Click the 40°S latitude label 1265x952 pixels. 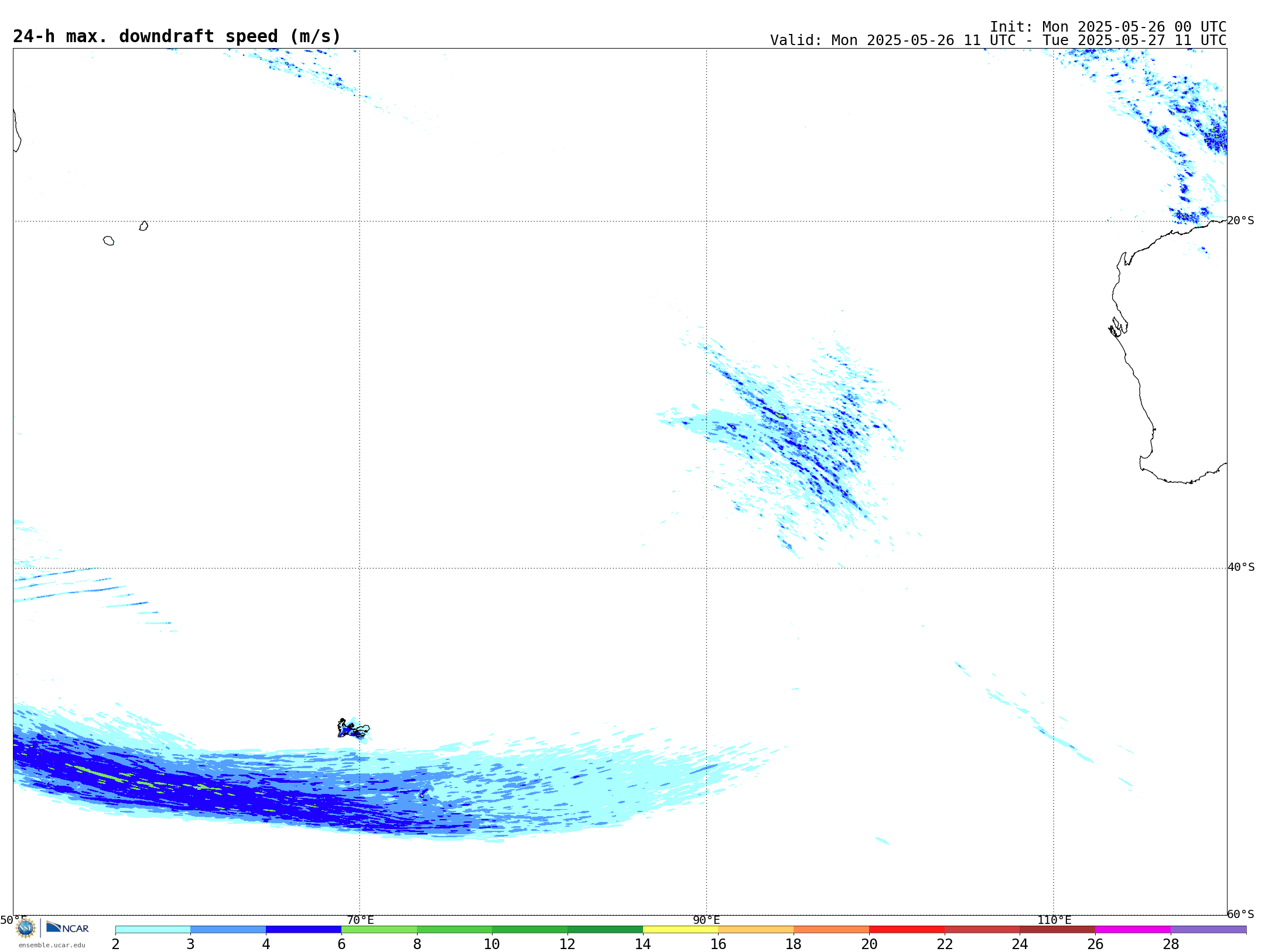point(1241,567)
